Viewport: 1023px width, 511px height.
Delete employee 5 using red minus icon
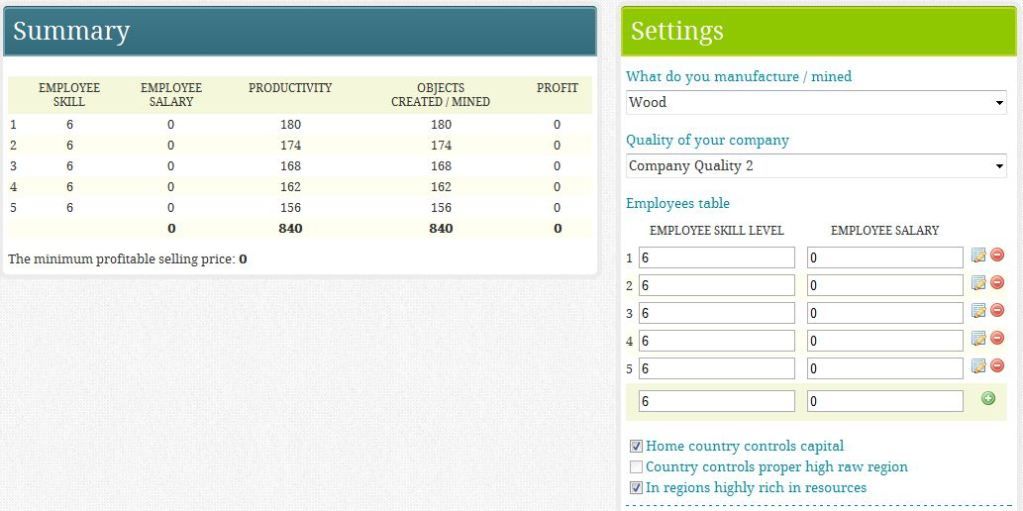(997, 367)
